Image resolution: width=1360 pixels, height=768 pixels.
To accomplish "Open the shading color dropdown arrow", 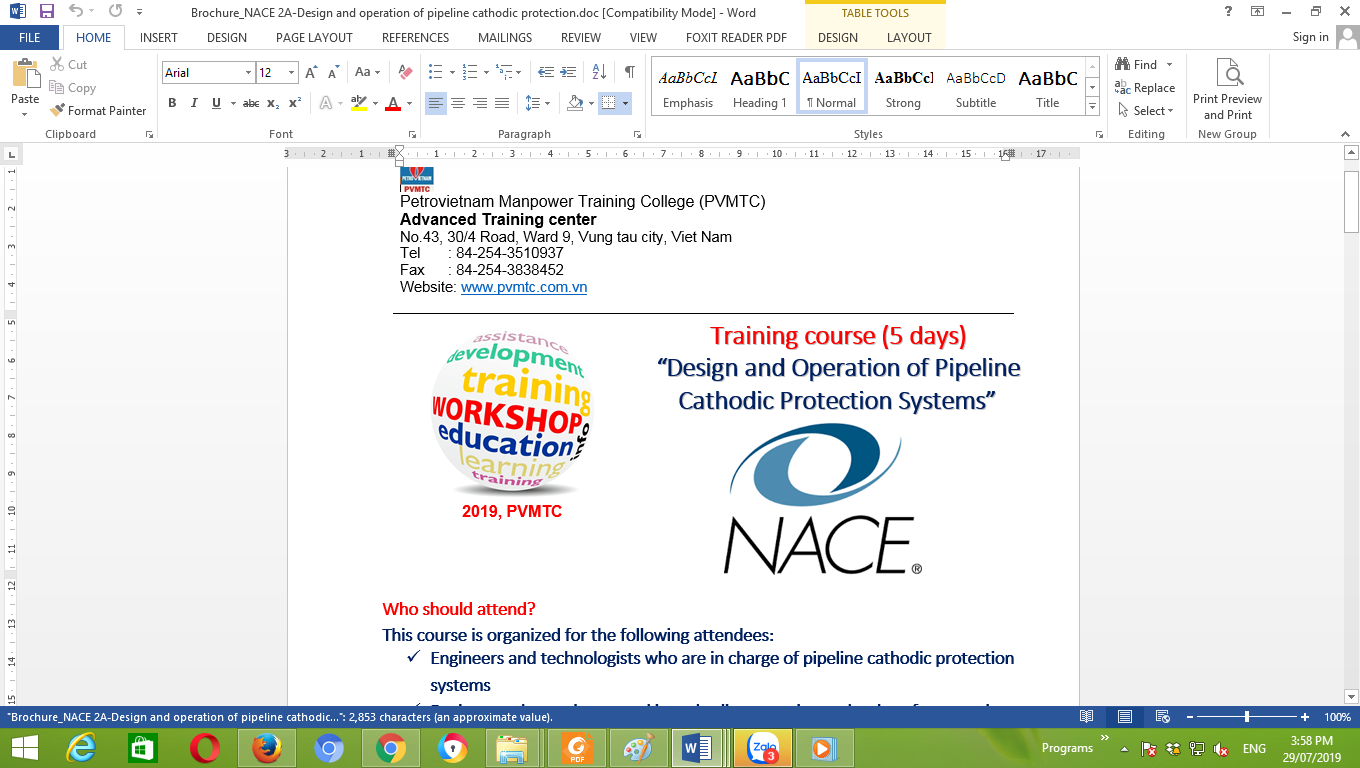I will [589, 103].
